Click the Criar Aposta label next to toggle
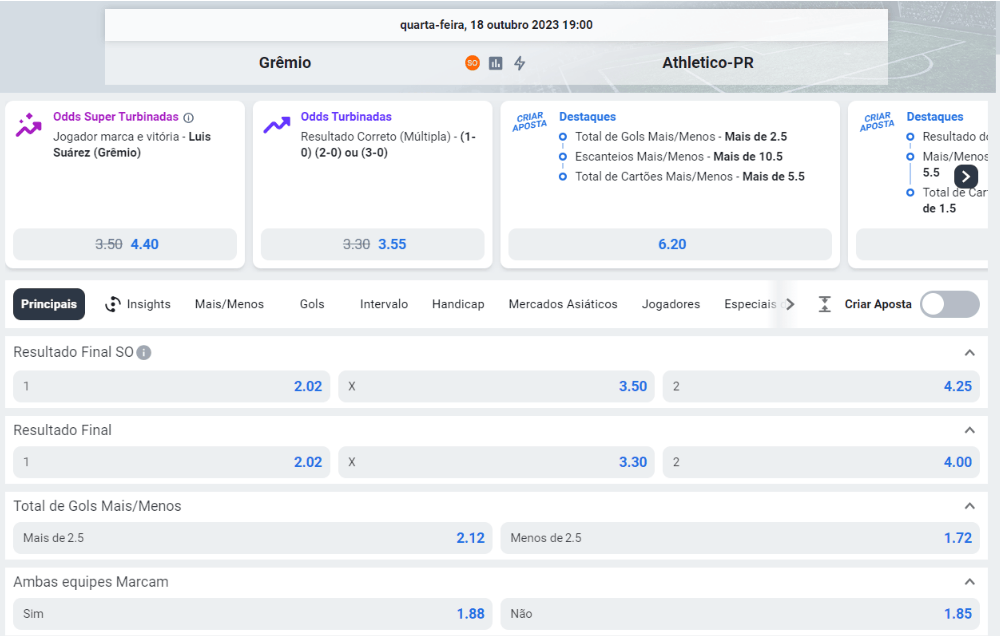This screenshot has width=1000, height=636. tap(878, 304)
